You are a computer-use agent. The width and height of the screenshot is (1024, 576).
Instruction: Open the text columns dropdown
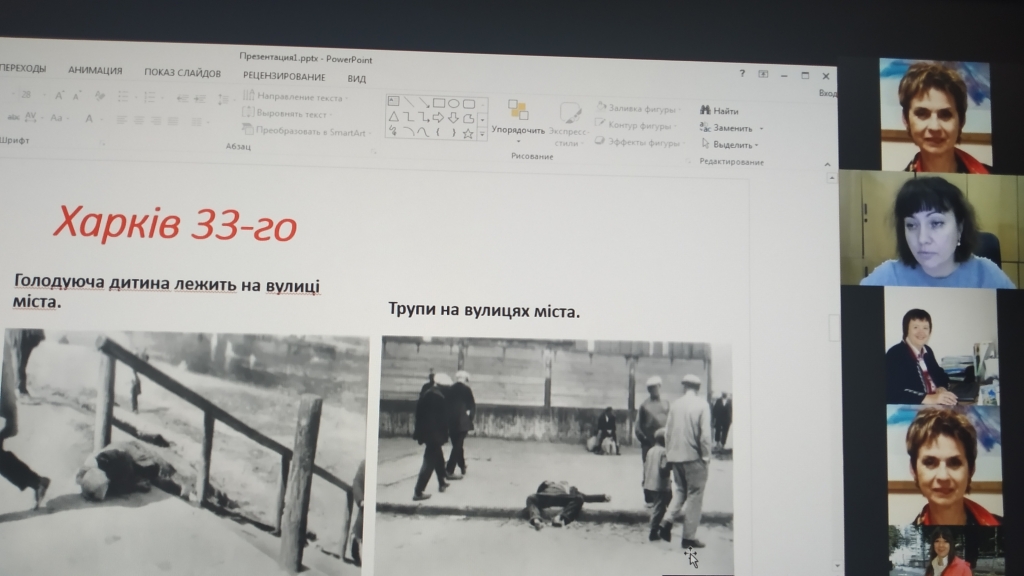tap(199, 121)
